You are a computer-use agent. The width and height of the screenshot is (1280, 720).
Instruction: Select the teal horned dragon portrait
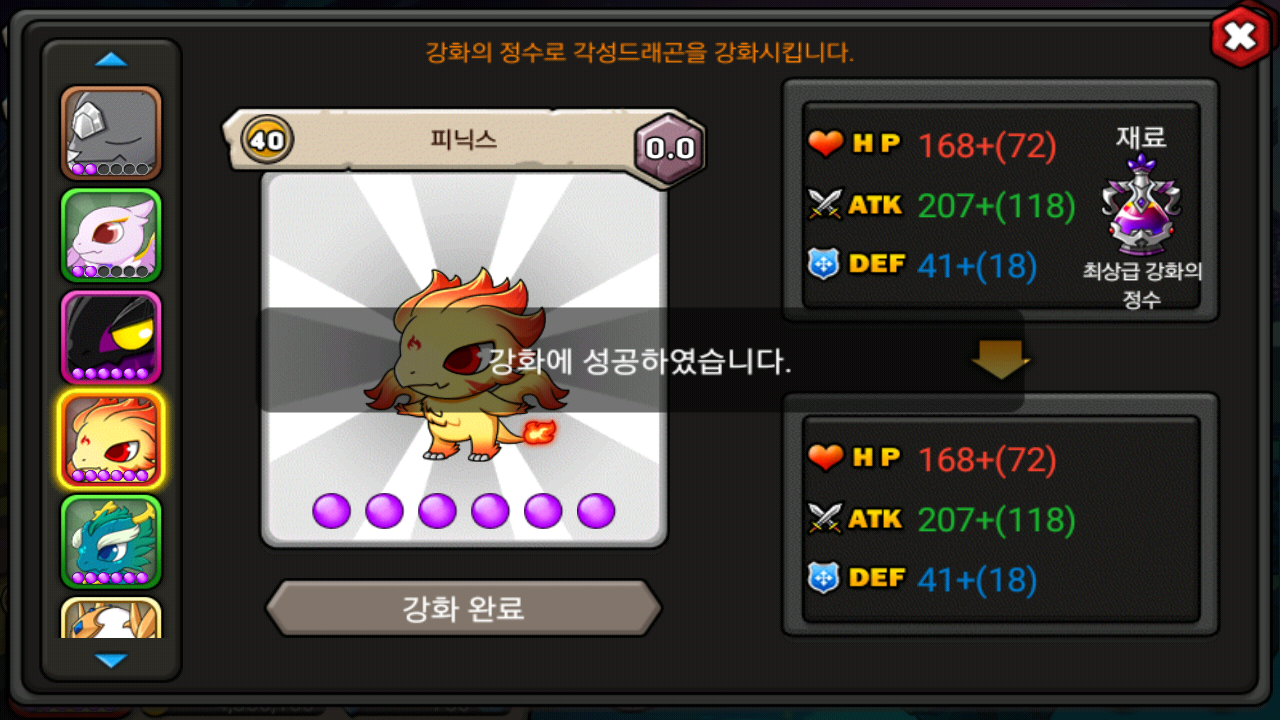111,541
